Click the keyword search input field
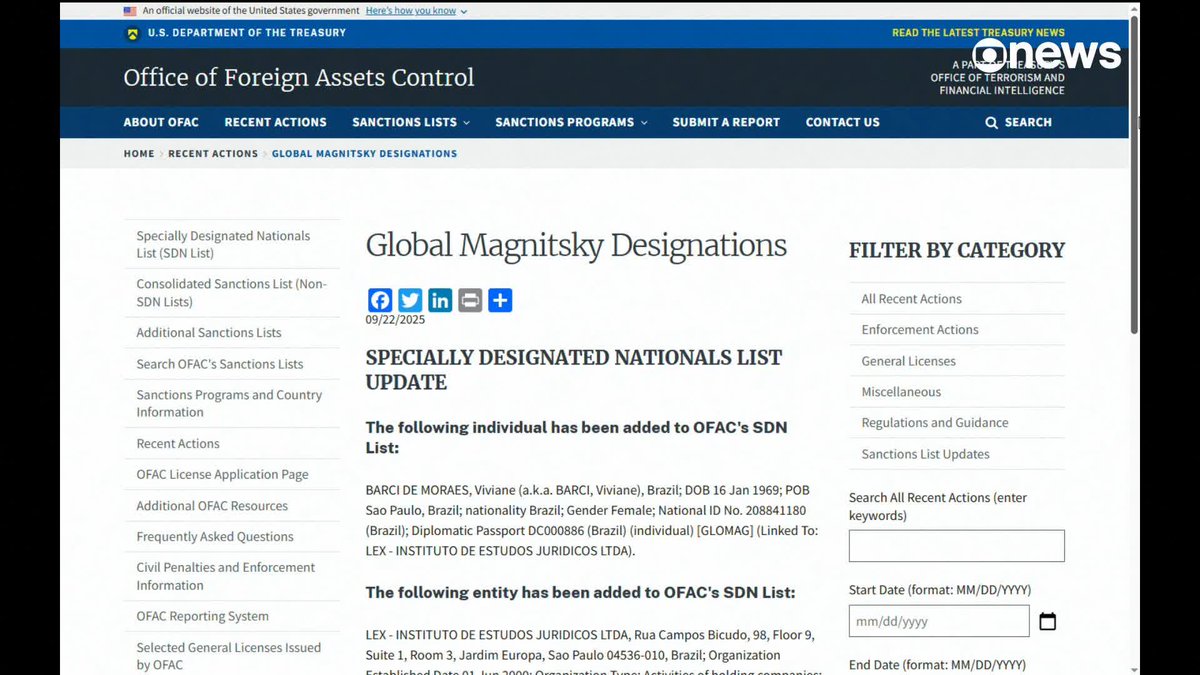 click(957, 546)
